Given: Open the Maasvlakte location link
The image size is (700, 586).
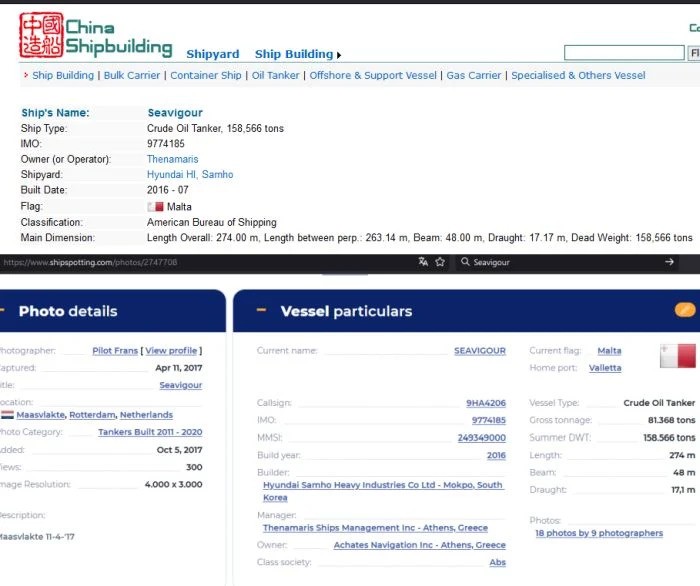Looking at the screenshot, I should pyautogui.click(x=41, y=415).
